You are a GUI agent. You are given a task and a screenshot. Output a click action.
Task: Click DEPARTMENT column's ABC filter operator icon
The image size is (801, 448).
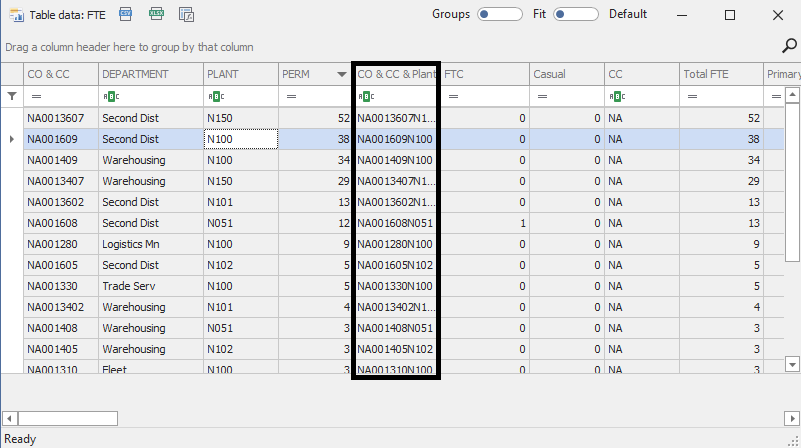pyautogui.click(x=110, y=96)
